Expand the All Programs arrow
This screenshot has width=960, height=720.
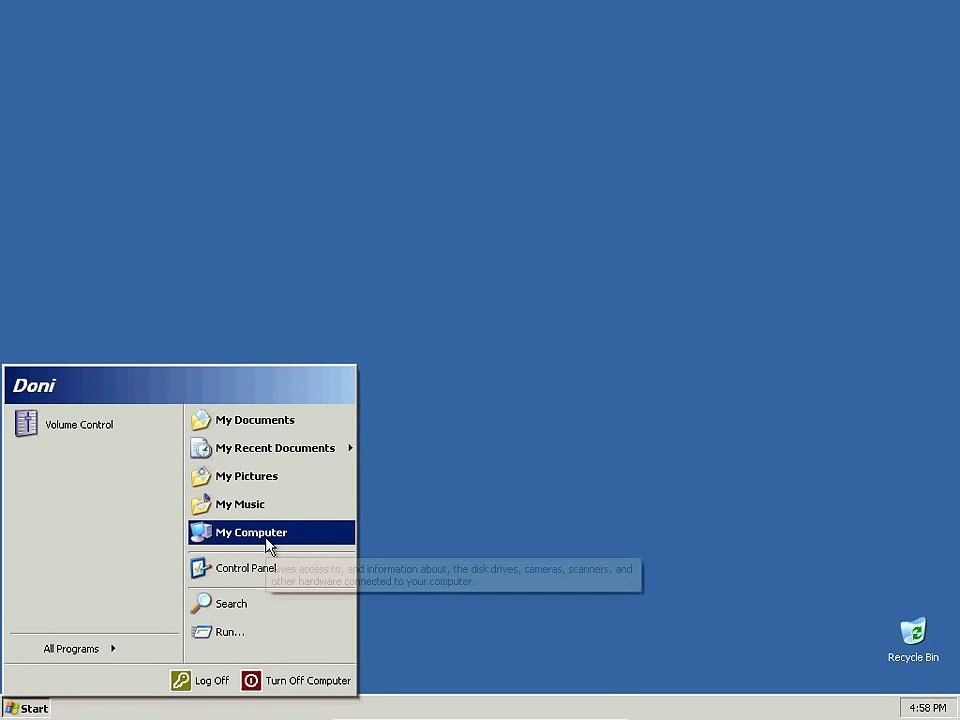coord(113,648)
